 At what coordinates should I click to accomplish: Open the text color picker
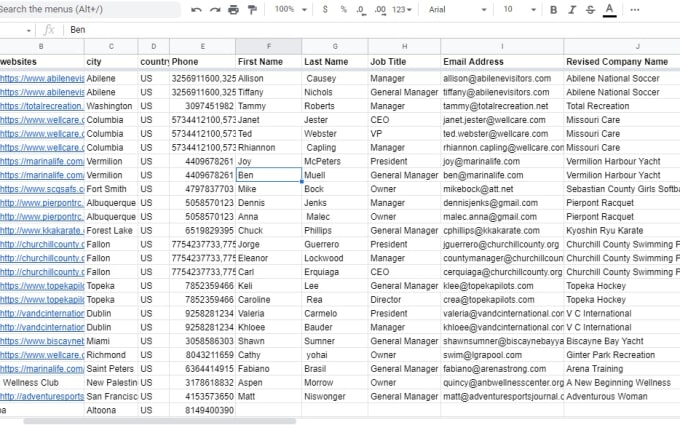tap(609, 9)
